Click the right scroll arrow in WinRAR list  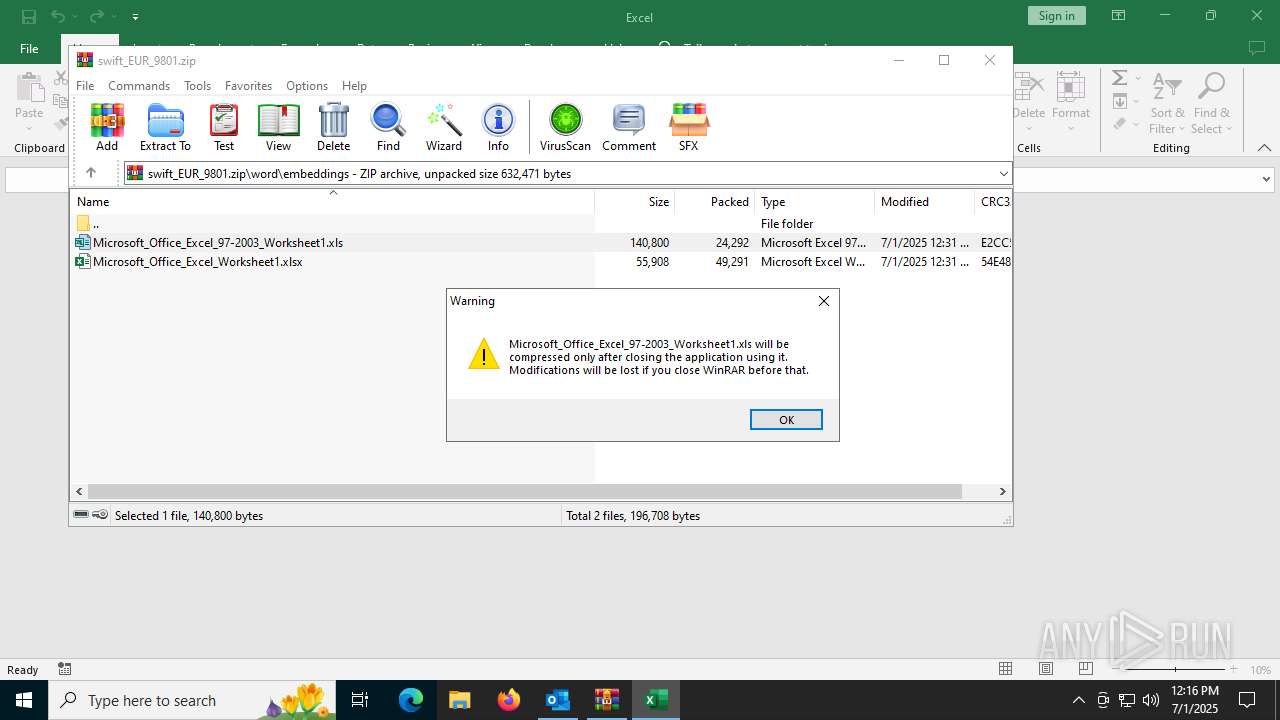click(1002, 491)
